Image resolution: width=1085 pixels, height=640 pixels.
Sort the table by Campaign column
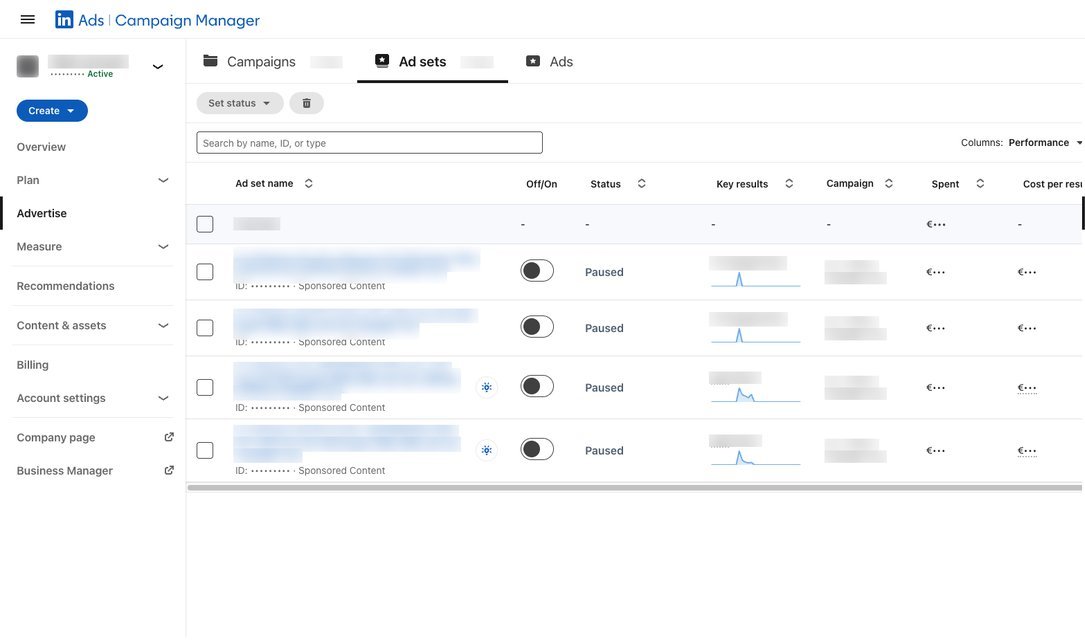point(888,183)
